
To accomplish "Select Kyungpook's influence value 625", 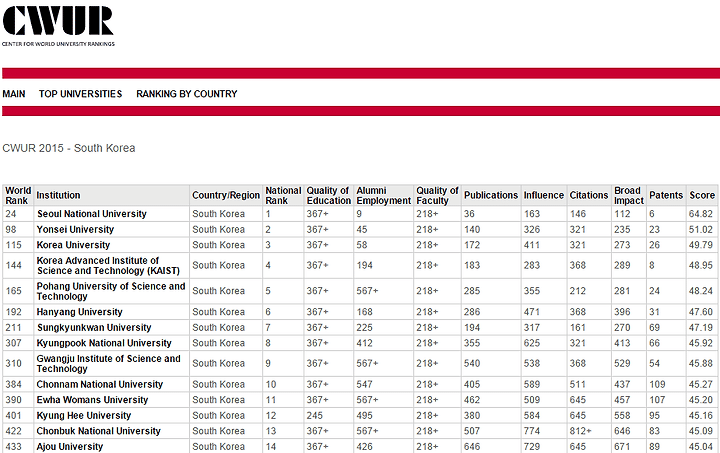I will point(532,343).
